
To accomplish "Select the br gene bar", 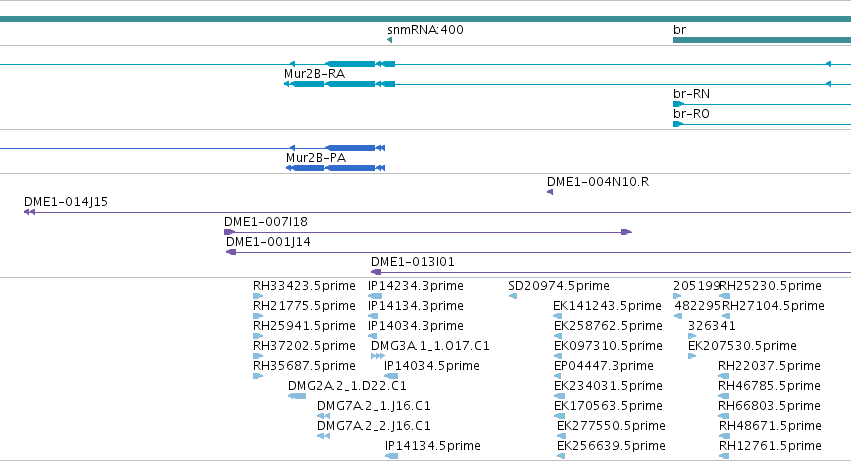I will click(762, 40).
